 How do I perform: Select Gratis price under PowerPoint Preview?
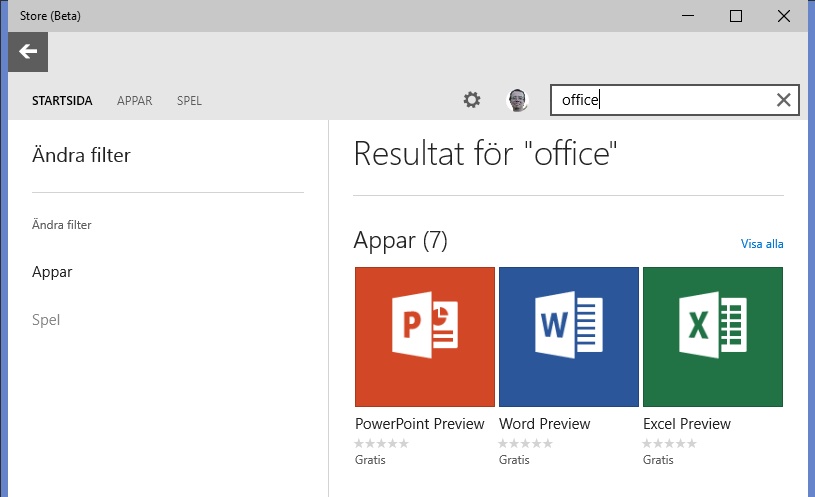click(370, 460)
